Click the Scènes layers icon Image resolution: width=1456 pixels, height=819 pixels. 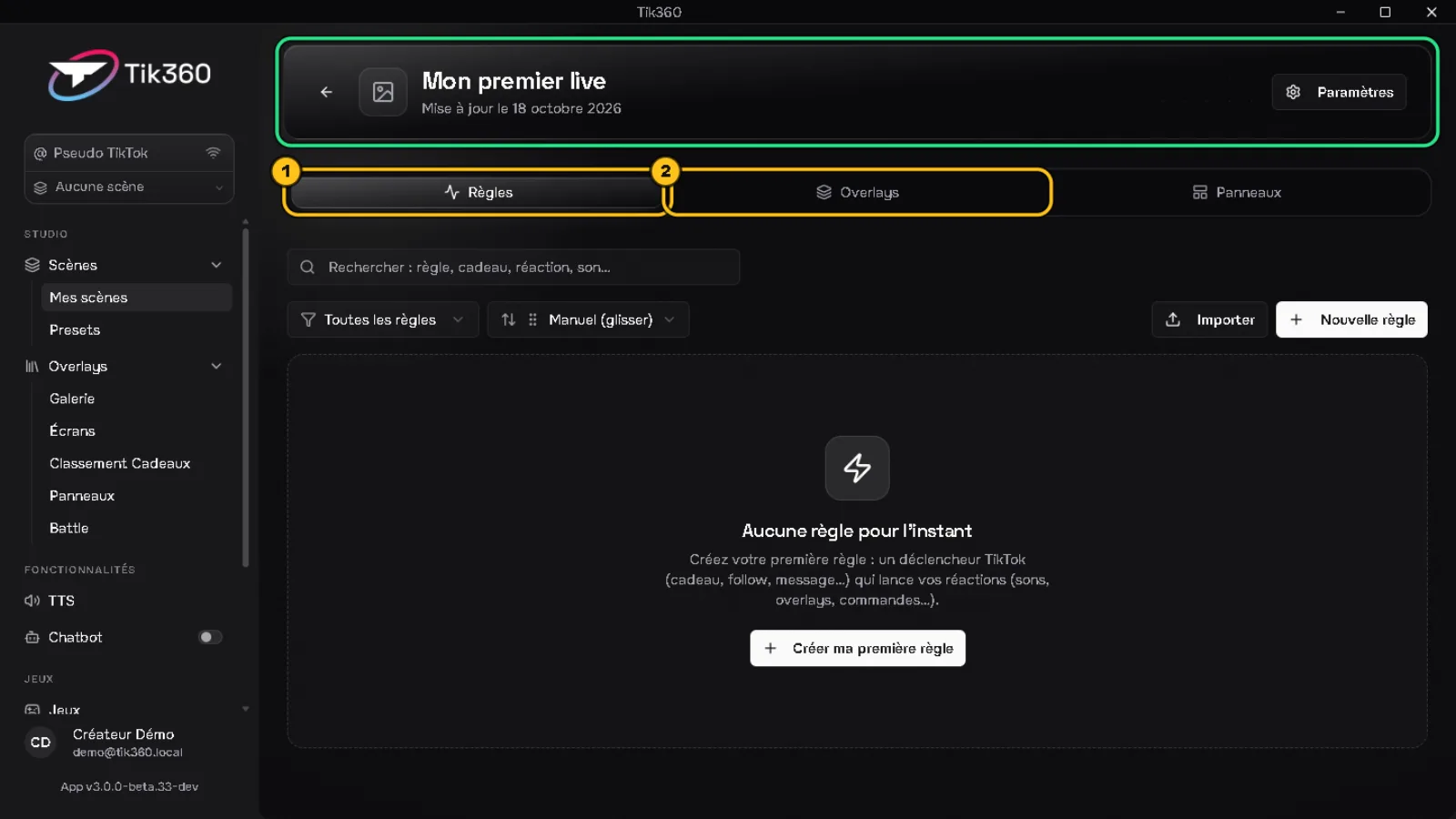click(33, 265)
